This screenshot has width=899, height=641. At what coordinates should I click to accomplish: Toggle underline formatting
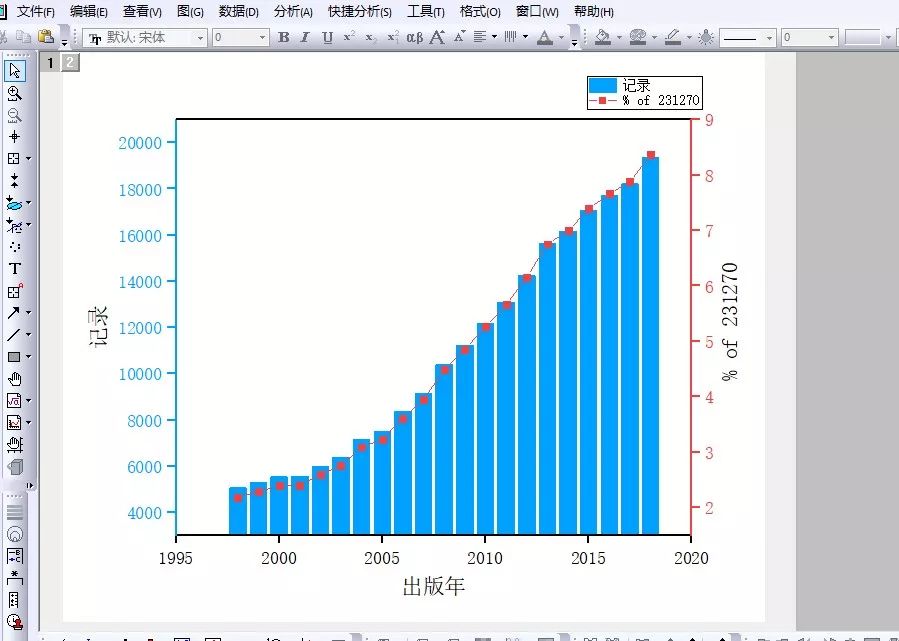327,37
